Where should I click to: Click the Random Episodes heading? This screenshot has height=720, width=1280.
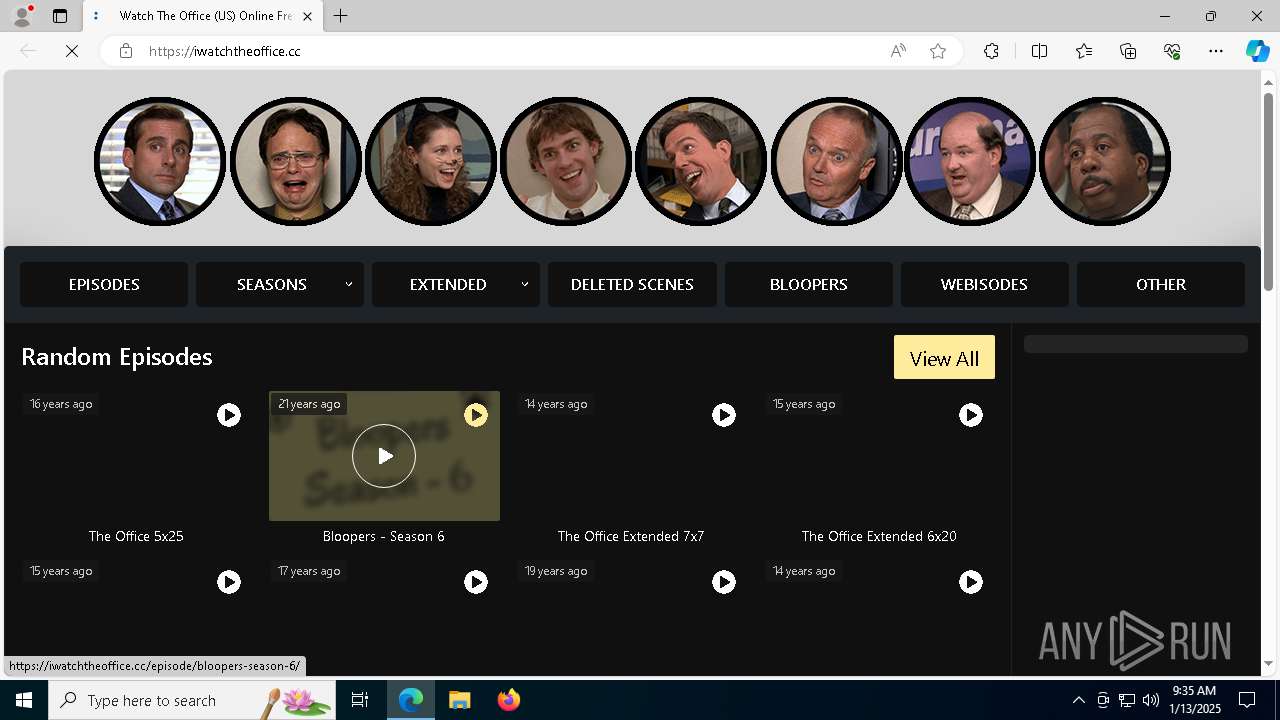point(117,357)
